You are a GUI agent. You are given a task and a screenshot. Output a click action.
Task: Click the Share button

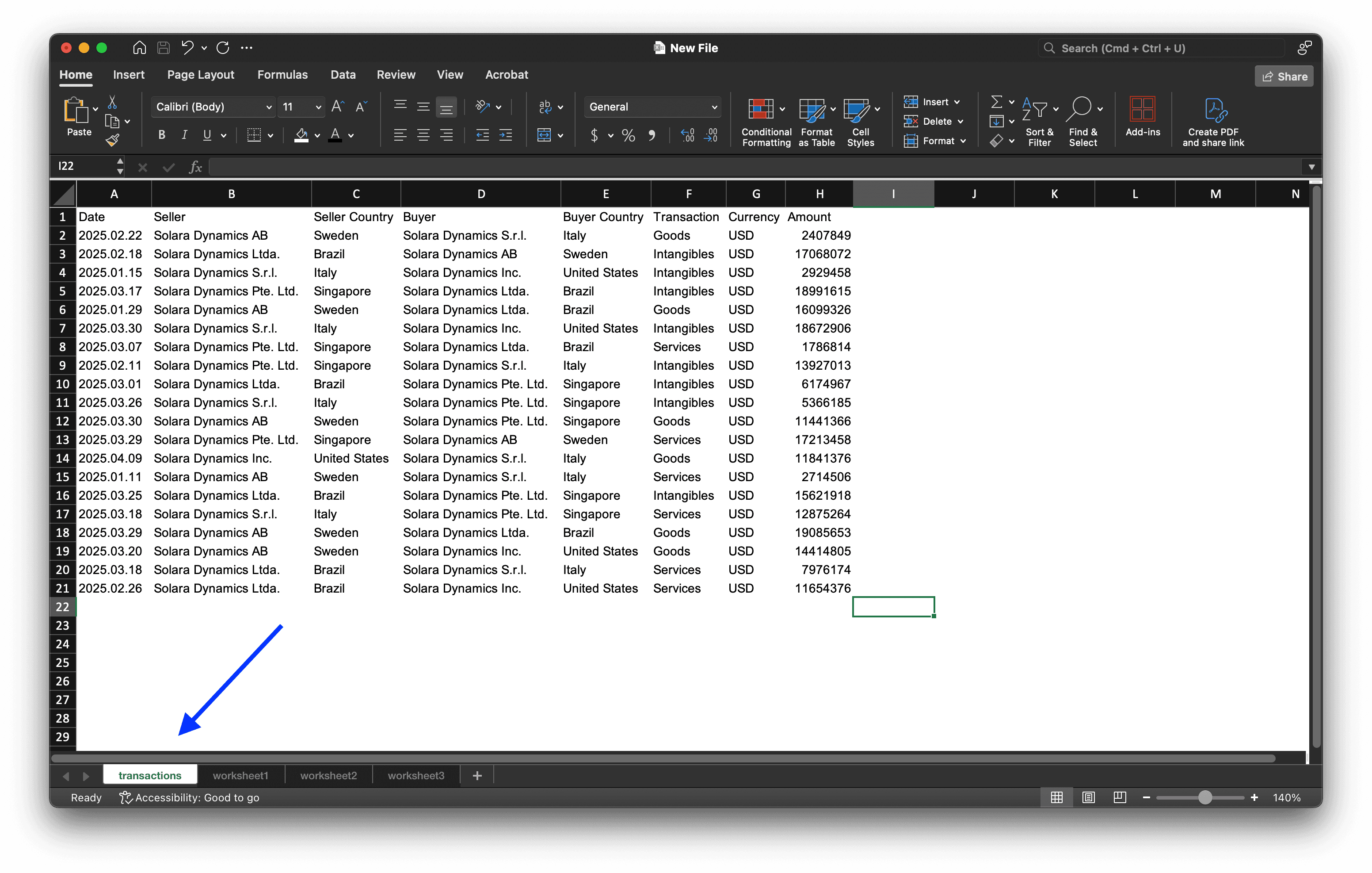coord(1284,76)
